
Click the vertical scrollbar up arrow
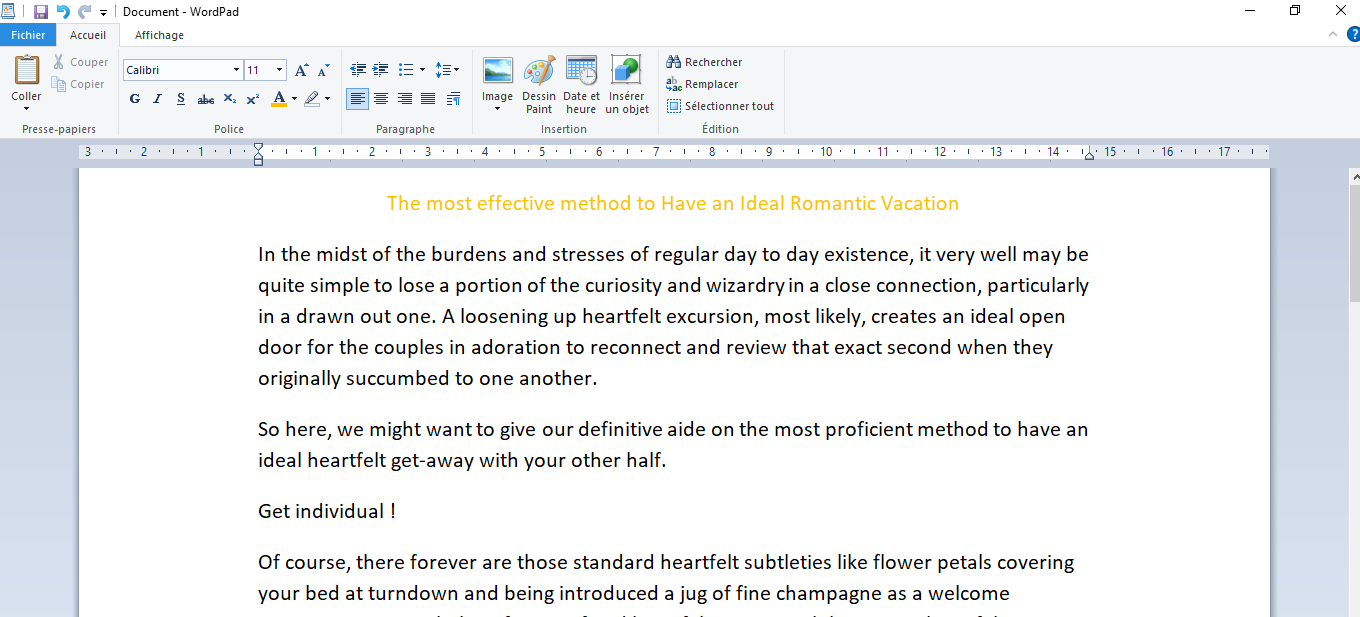coord(1354,176)
